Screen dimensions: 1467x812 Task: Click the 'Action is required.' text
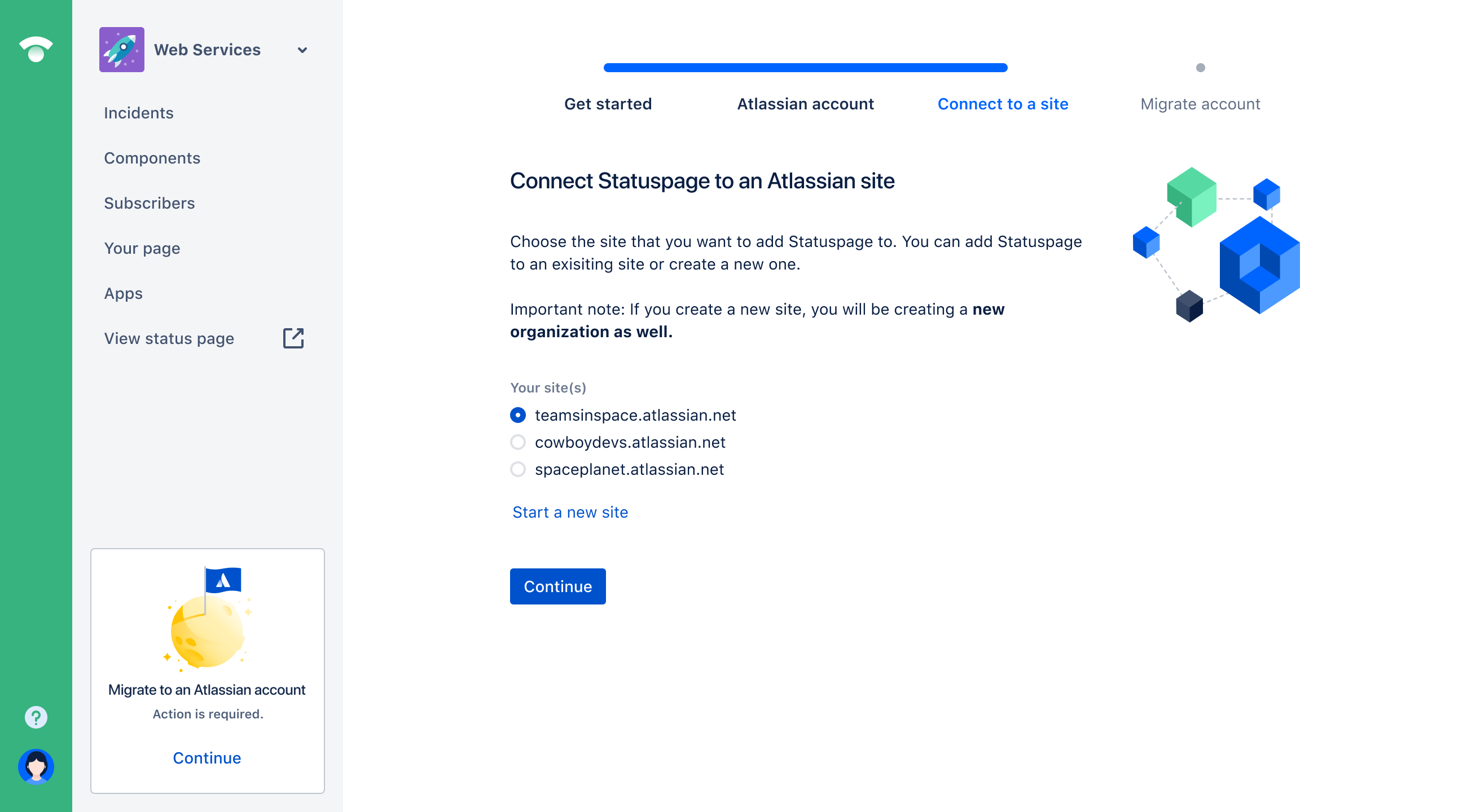point(208,714)
